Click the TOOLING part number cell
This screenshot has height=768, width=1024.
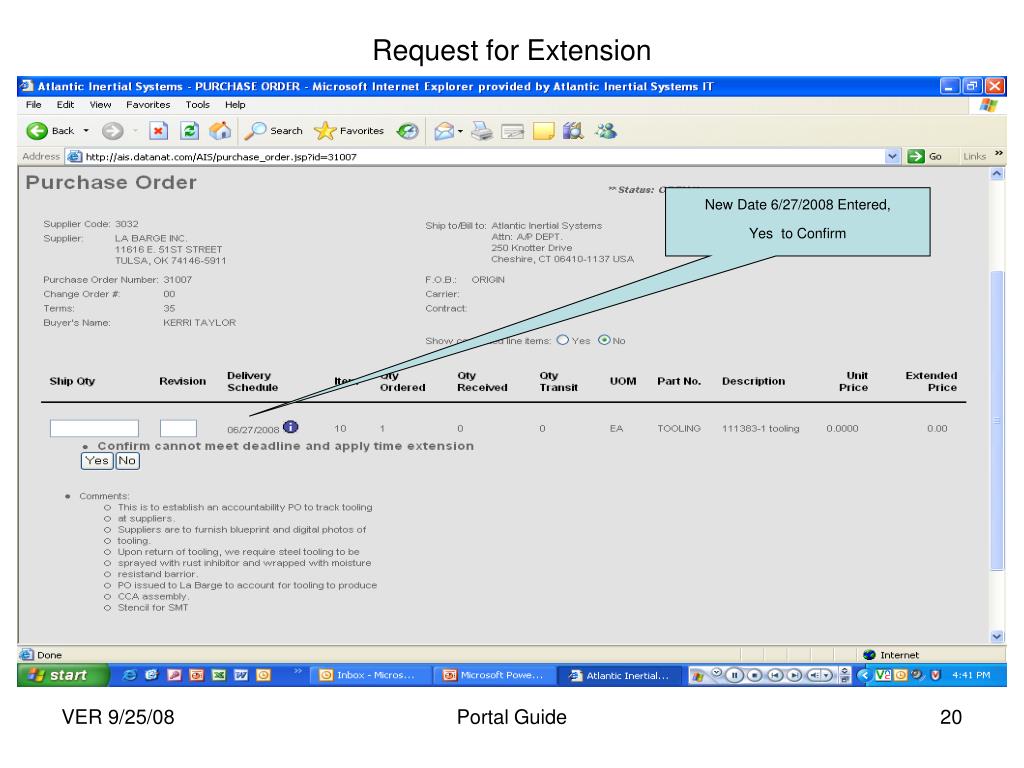coord(679,428)
